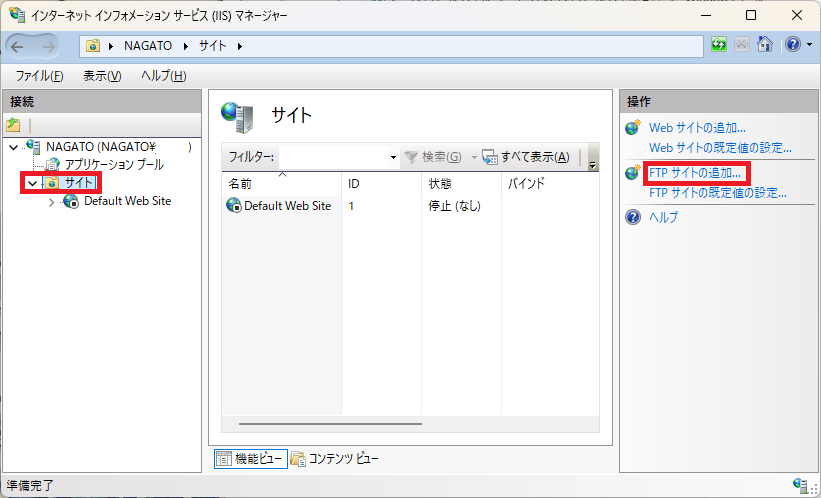Switch to 機能ビュー tab
This screenshot has width=821, height=498.
(x=251, y=459)
